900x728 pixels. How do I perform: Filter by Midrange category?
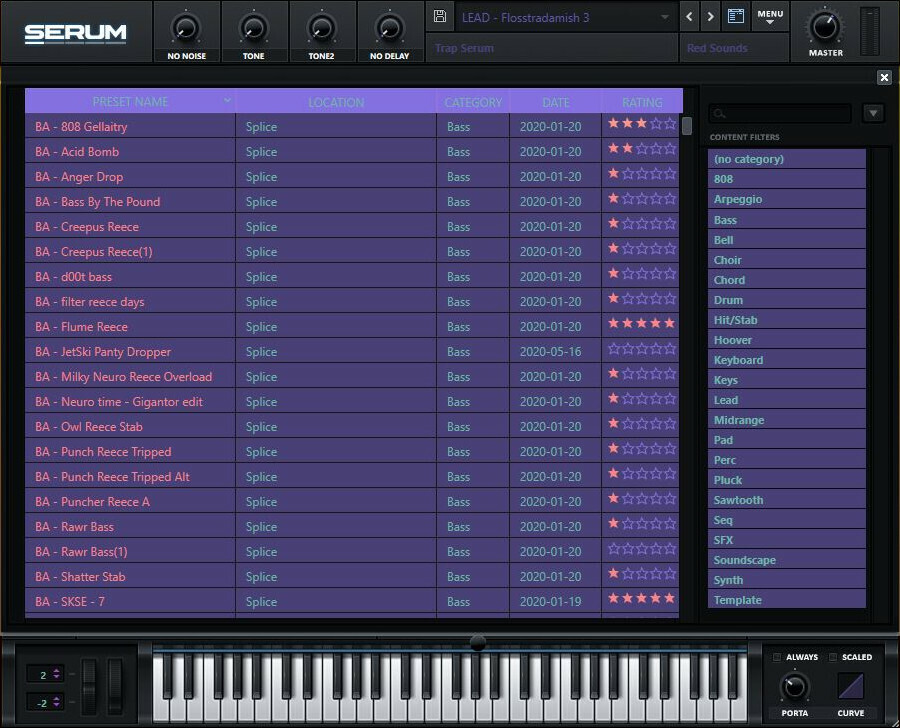pos(786,420)
